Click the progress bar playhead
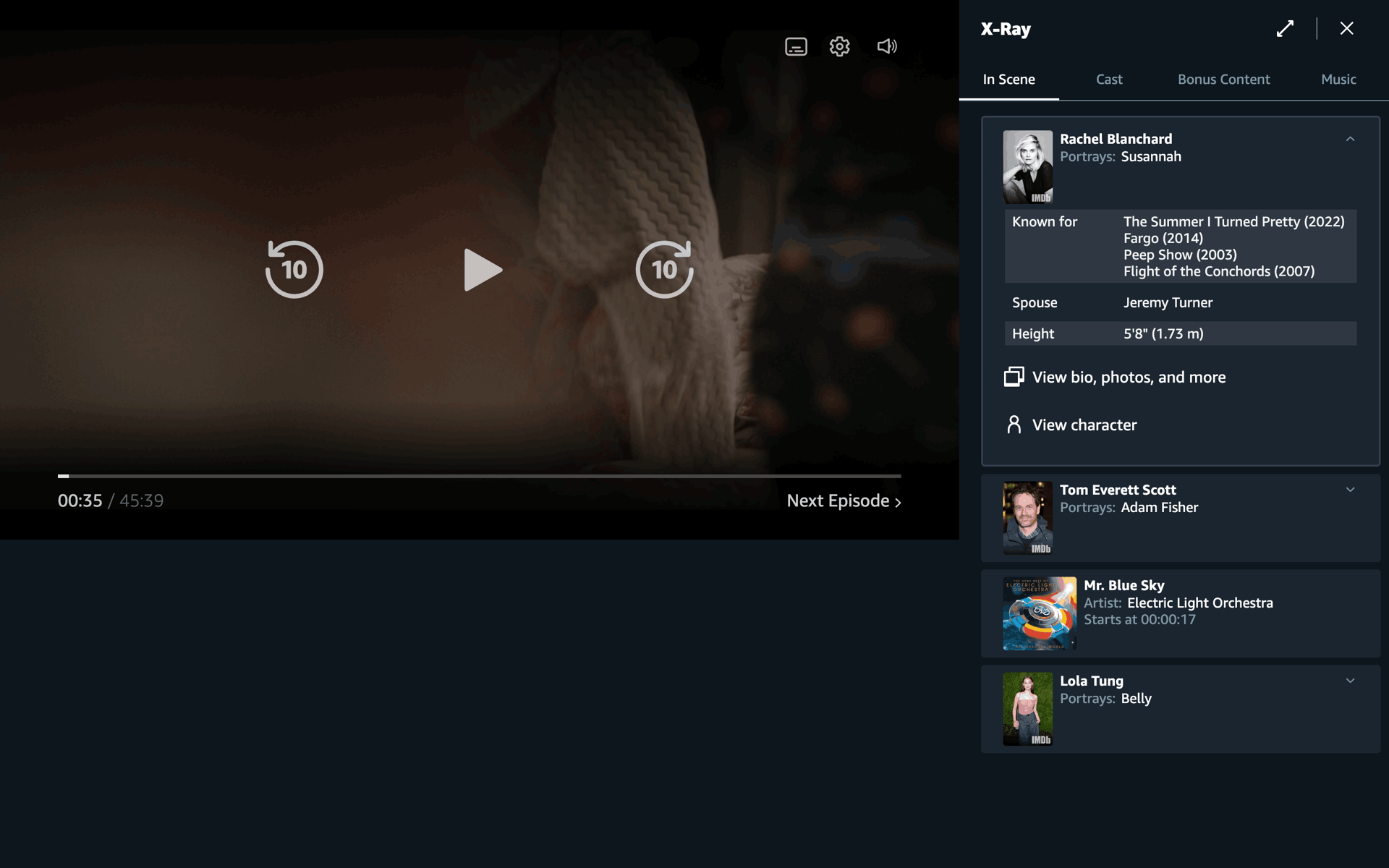 pyautogui.click(x=64, y=476)
